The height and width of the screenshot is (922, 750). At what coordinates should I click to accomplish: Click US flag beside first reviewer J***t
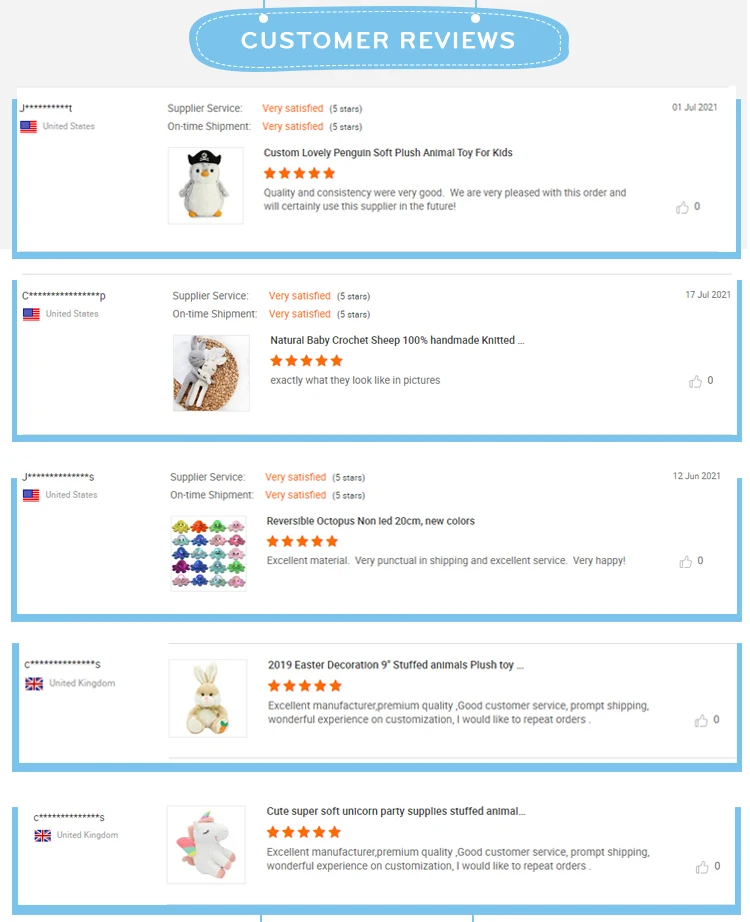click(x=29, y=127)
